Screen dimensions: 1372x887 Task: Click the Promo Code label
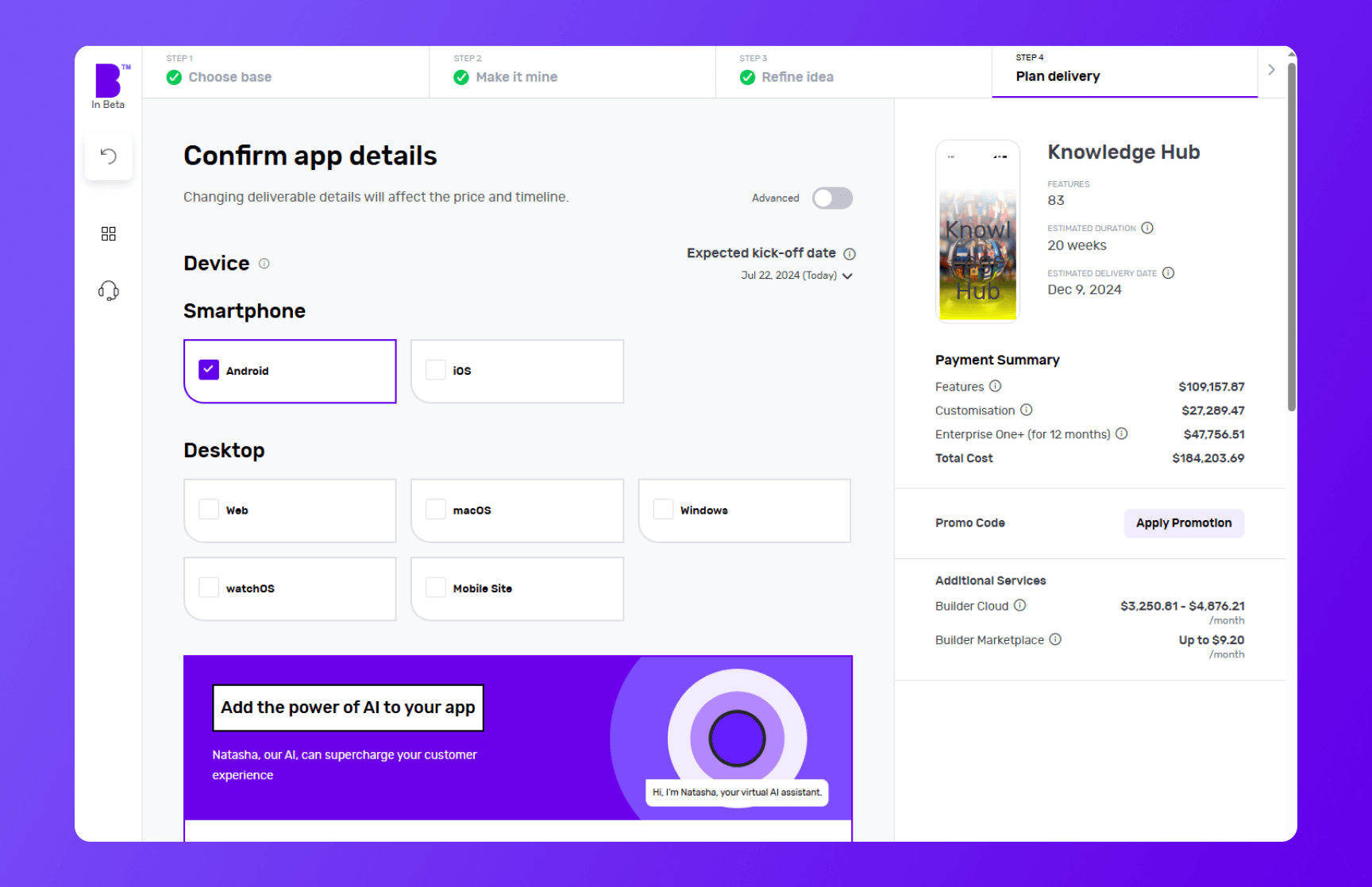(970, 523)
